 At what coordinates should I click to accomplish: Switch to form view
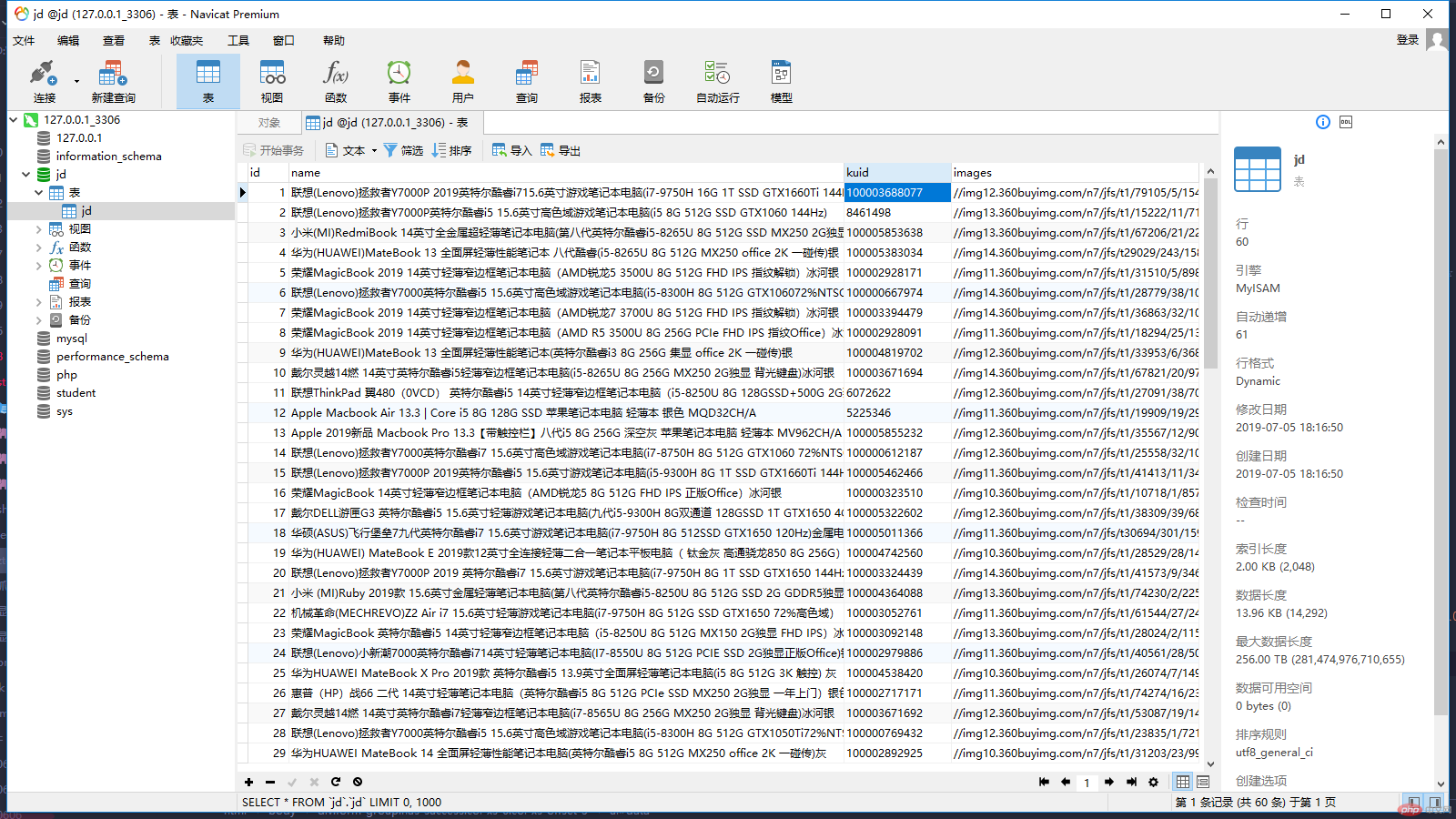[1203, 782]
